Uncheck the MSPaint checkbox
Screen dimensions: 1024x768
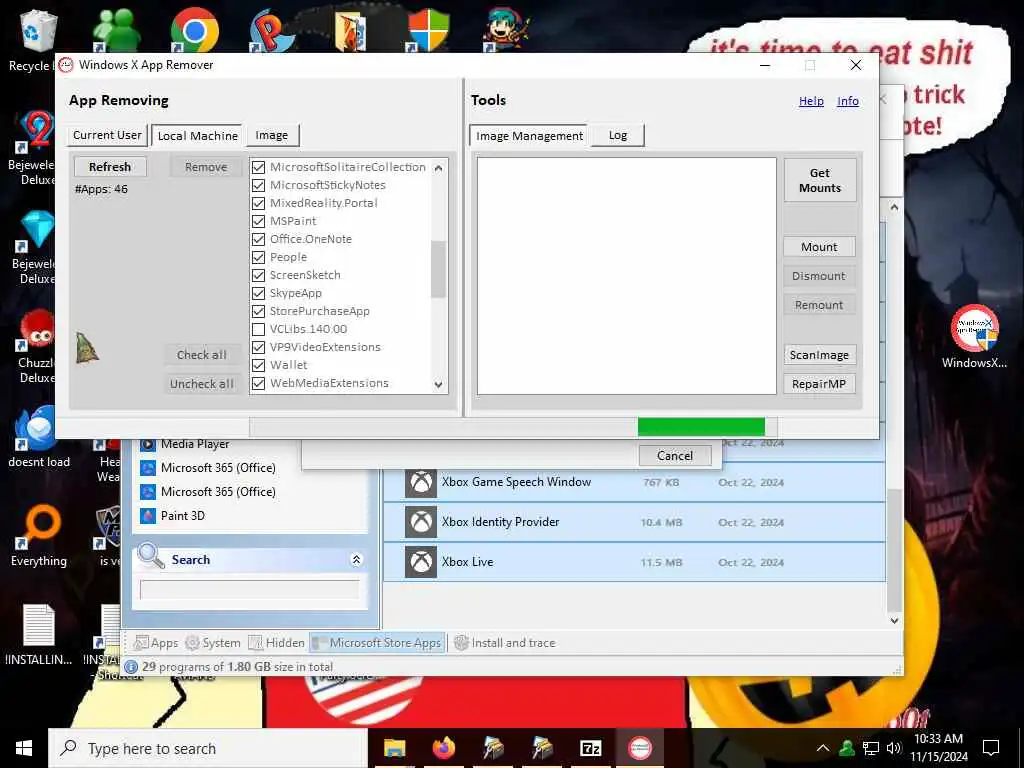click(259, 221)
